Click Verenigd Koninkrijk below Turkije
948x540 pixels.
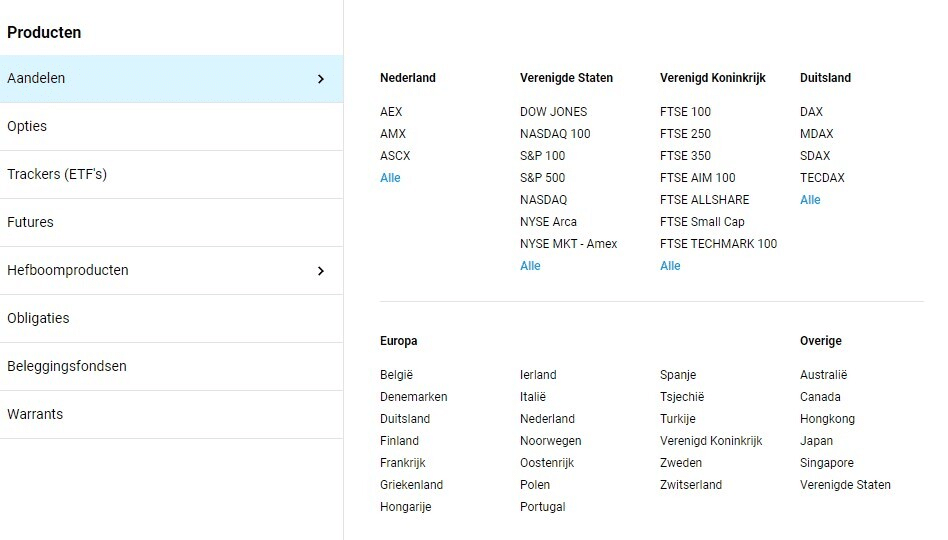711,441
